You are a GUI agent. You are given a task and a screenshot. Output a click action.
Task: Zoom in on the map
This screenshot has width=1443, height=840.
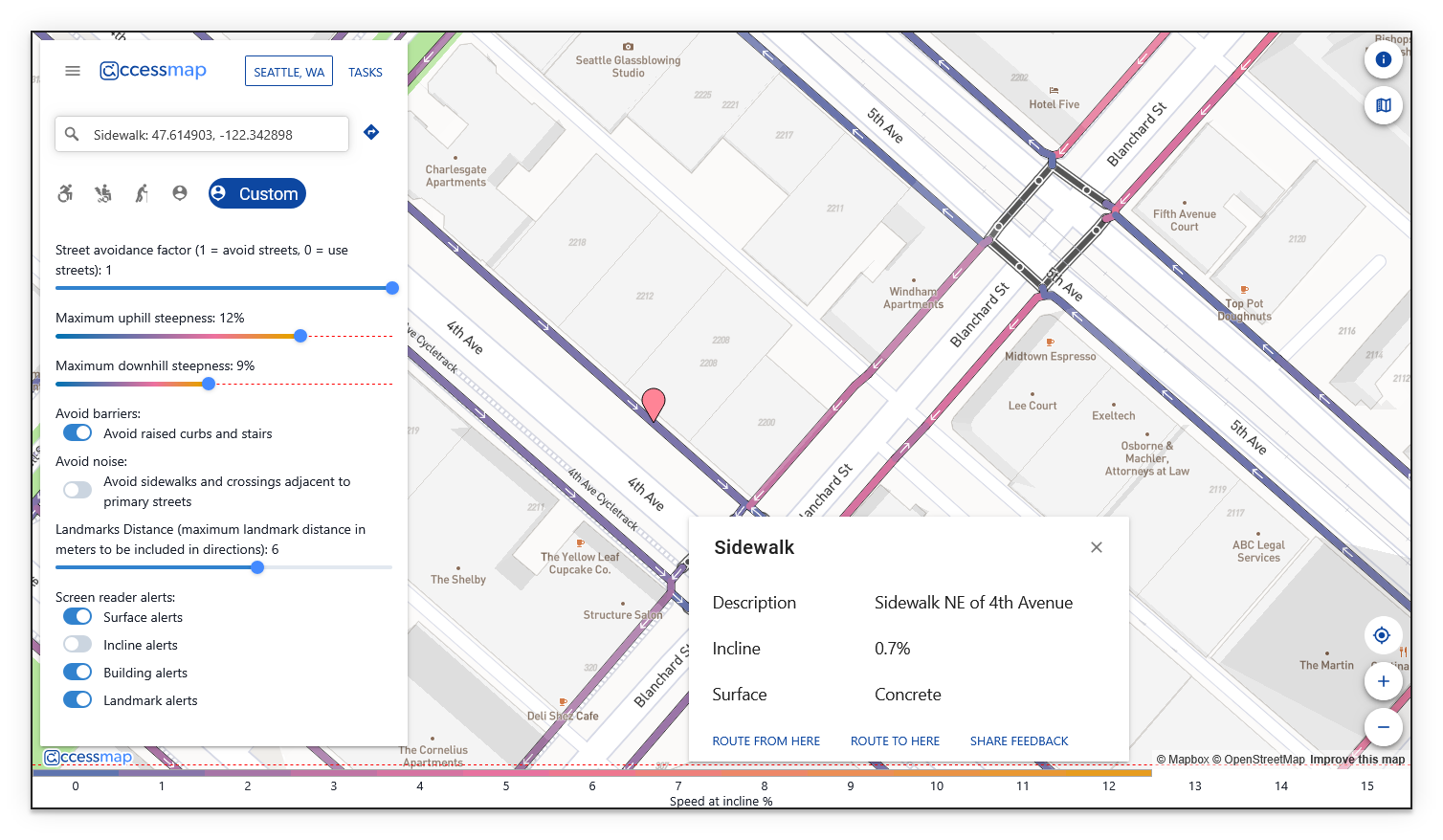pos(1383,681)
